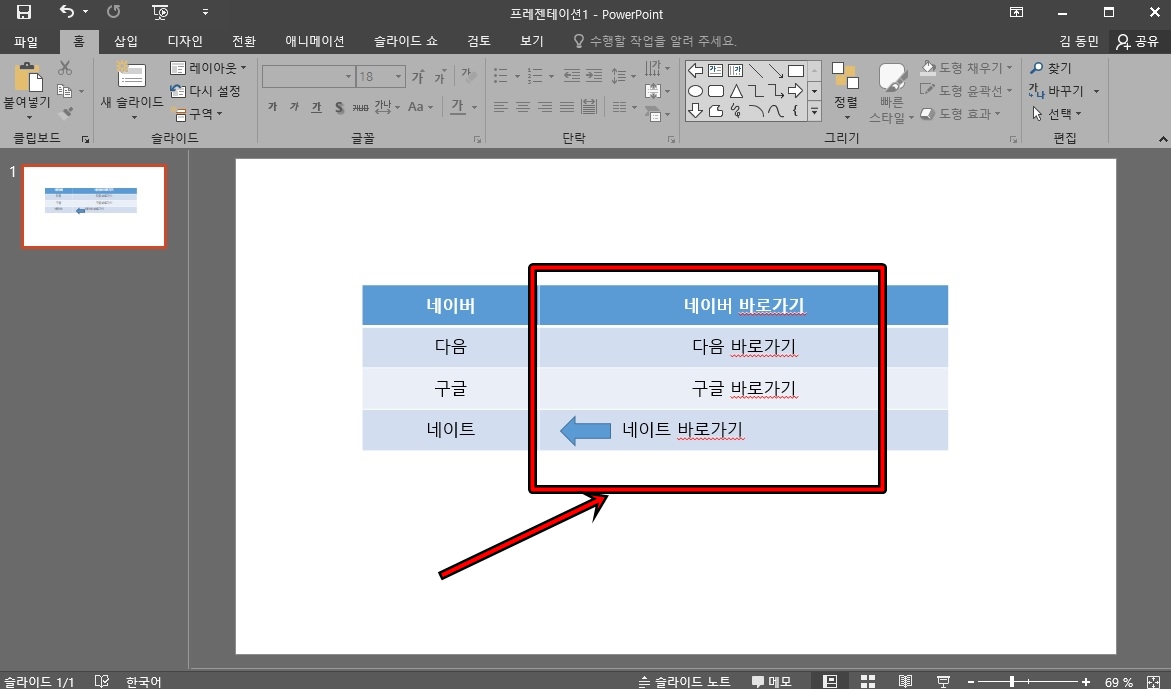Click the Decrease indent icon
The image size is (1171, 689).
tap(571, 75)
